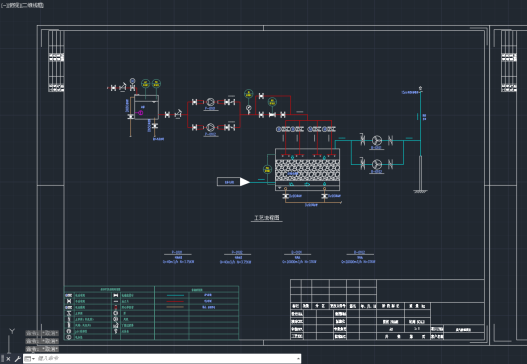Select topmost gray command history line
Image resolution: width=527 pixels, height=364 pixels.
(42, 333)
